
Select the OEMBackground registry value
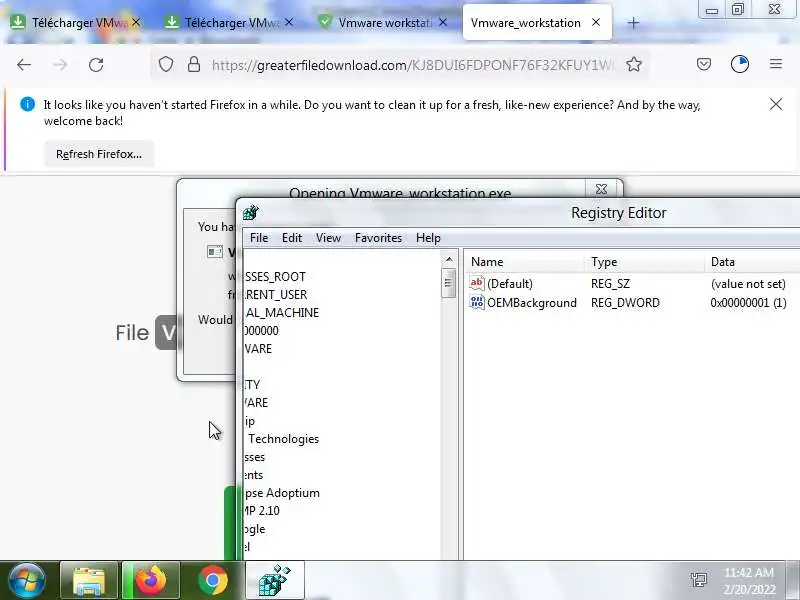point(532,303)
